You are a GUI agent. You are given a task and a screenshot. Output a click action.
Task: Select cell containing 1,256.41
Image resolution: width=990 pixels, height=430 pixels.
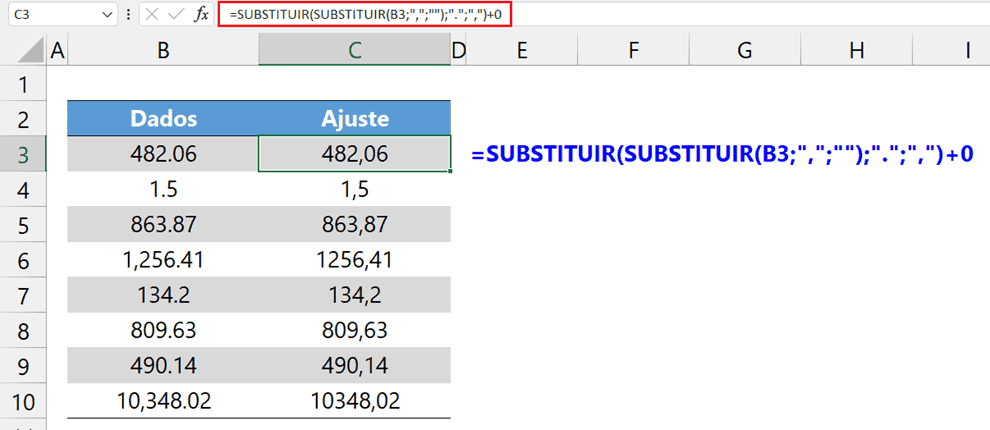(x=164, y=260)
